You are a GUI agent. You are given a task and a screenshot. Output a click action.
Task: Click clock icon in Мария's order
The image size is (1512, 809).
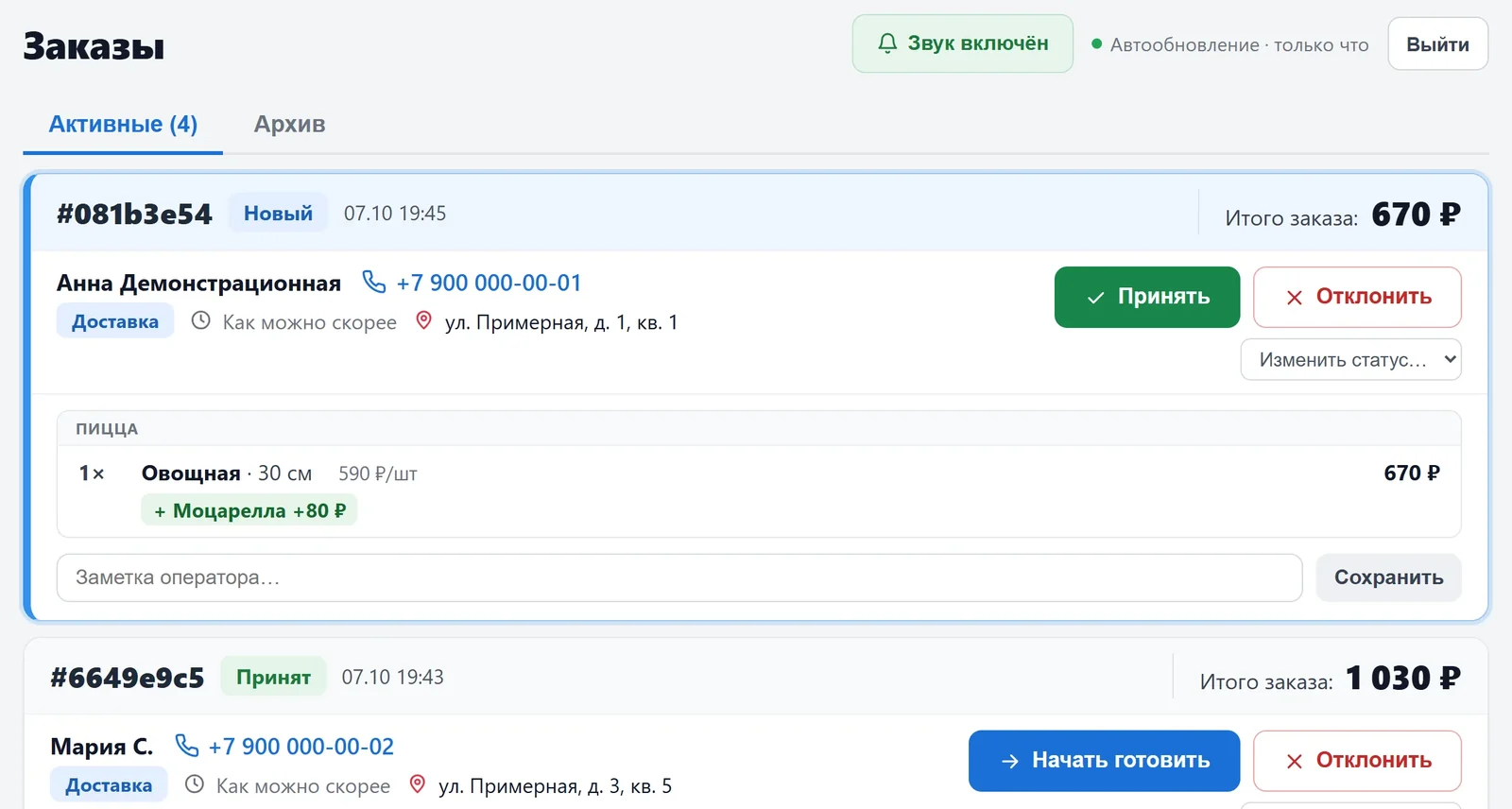click(x=194, y=784)
